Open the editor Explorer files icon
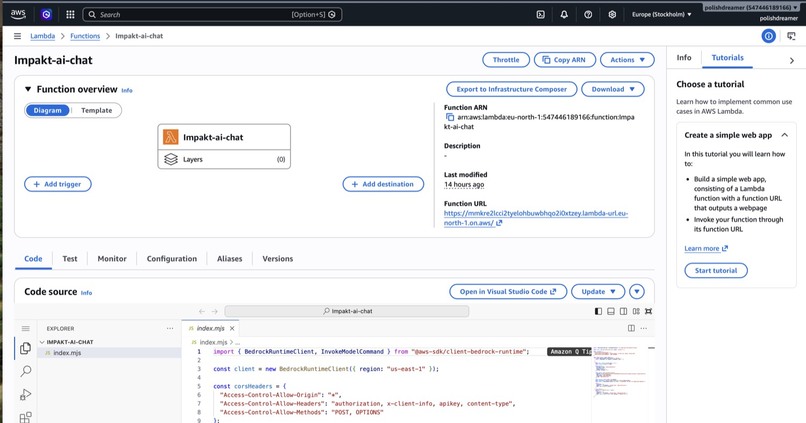This screenshot has height=423, width=806. (25, 348)
